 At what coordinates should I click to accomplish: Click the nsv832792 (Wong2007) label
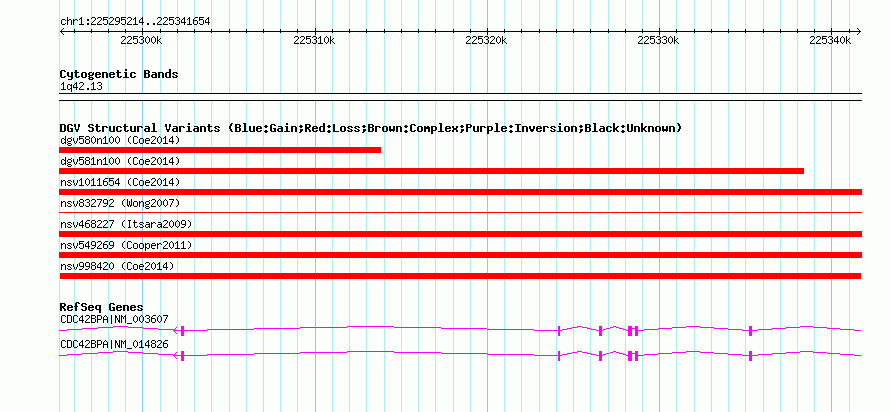120,203
